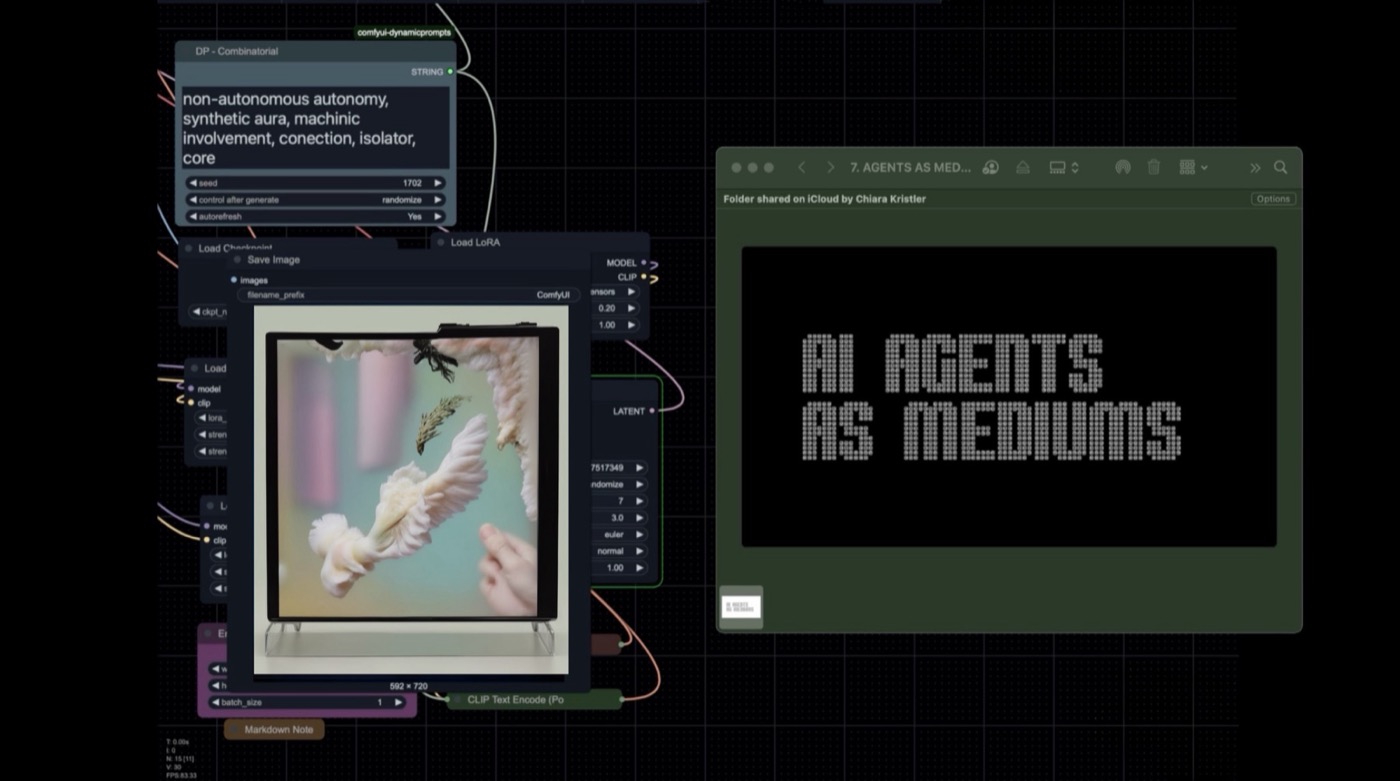Collapse the CLIP Text Encode node using its dot

(457, 700)
